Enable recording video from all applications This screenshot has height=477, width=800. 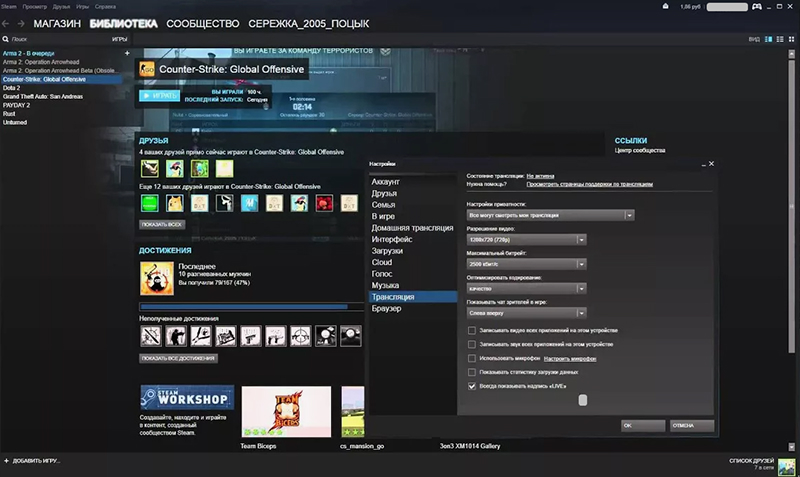pos(472,331)
